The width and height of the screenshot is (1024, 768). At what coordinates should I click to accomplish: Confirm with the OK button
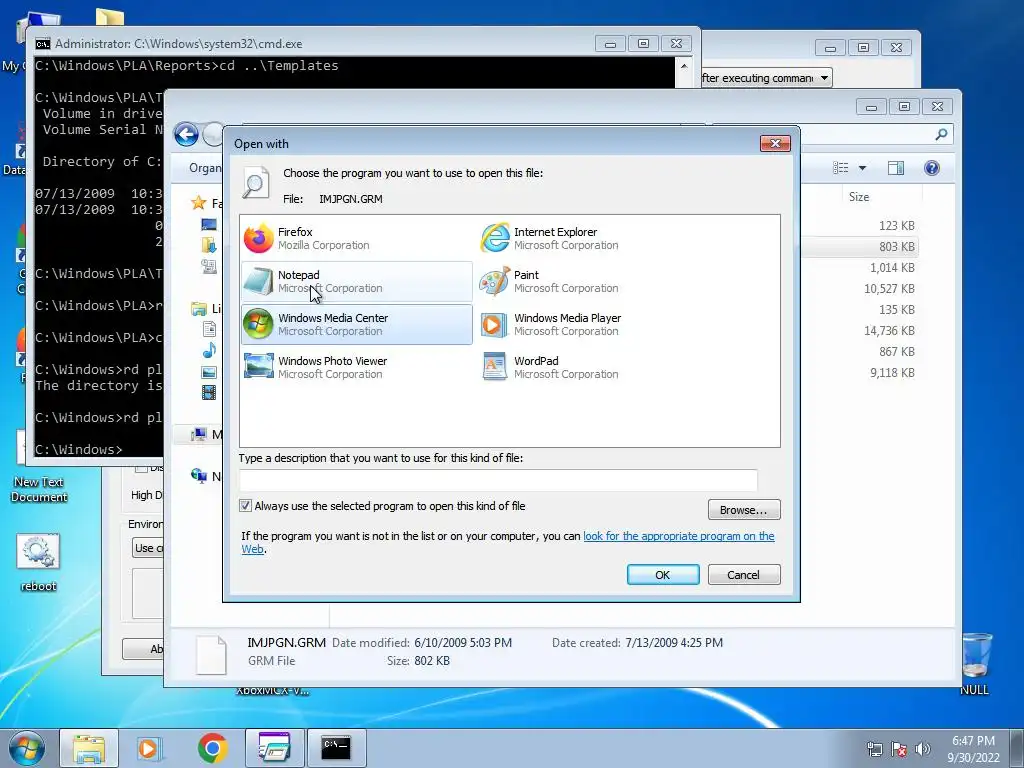663,575
